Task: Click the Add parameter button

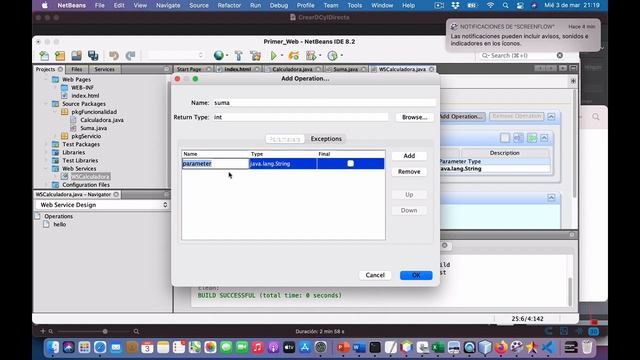Action: click(x=409, y=156)
